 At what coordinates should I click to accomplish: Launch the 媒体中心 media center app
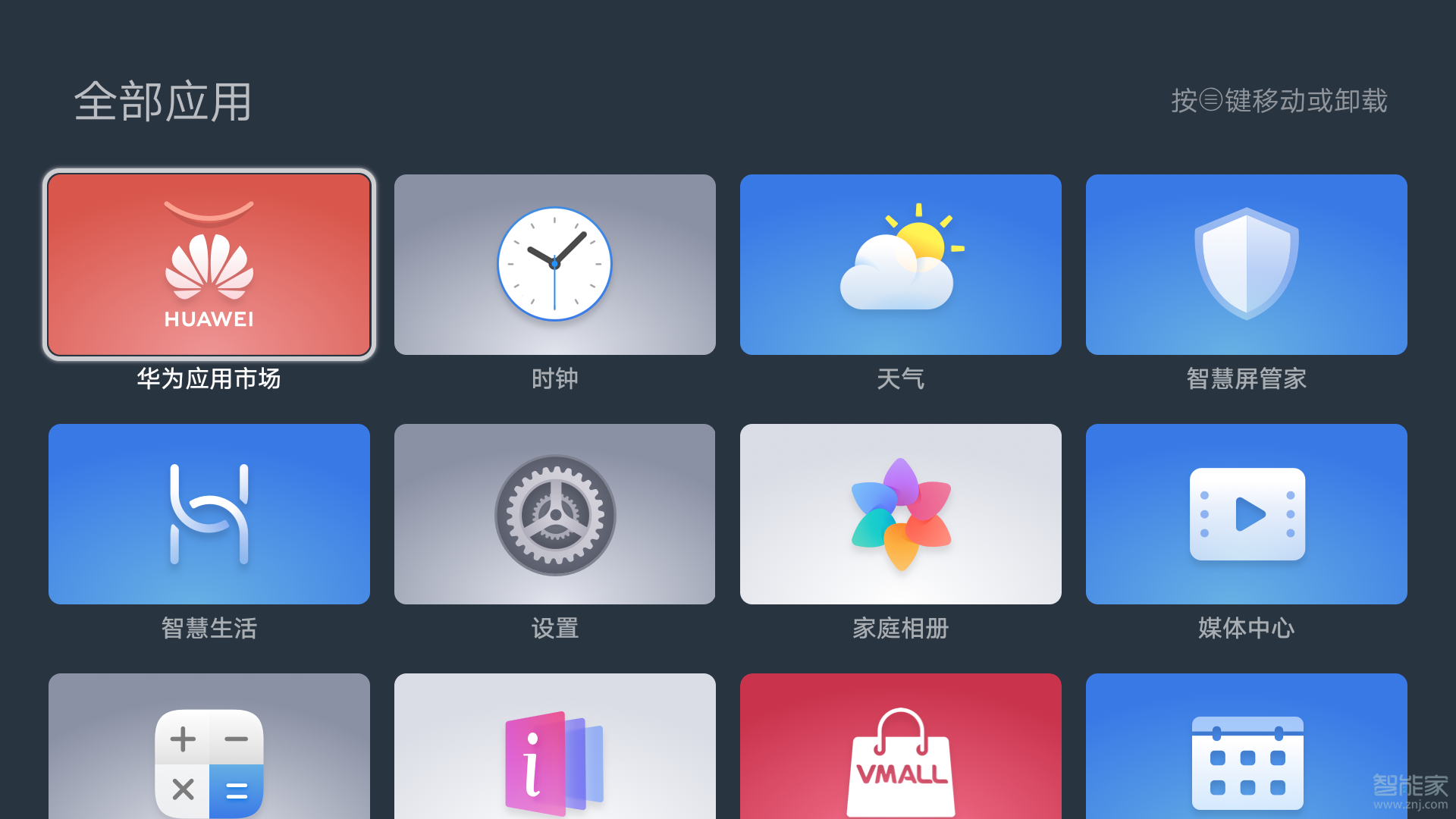(1247, 514)
